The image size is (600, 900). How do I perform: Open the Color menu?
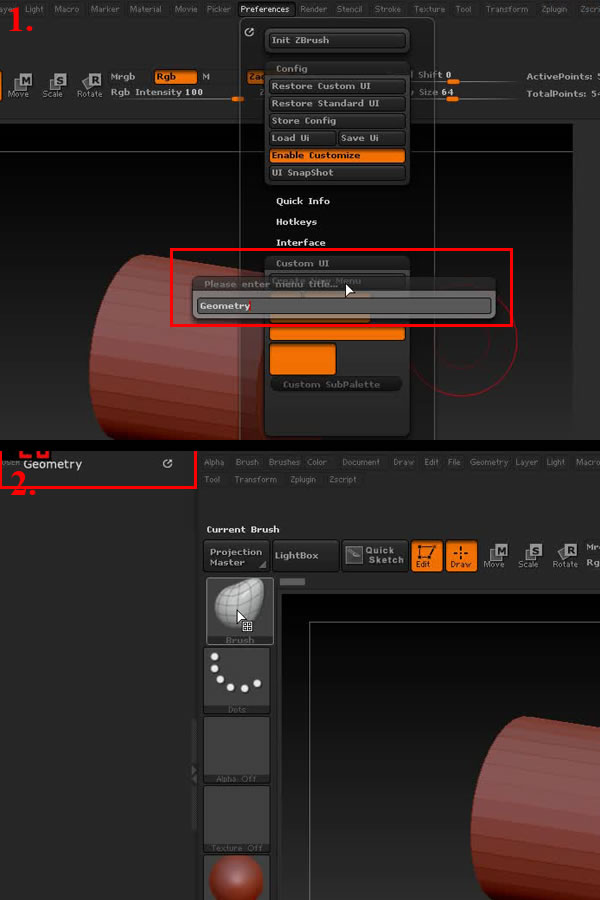(316, 462)
